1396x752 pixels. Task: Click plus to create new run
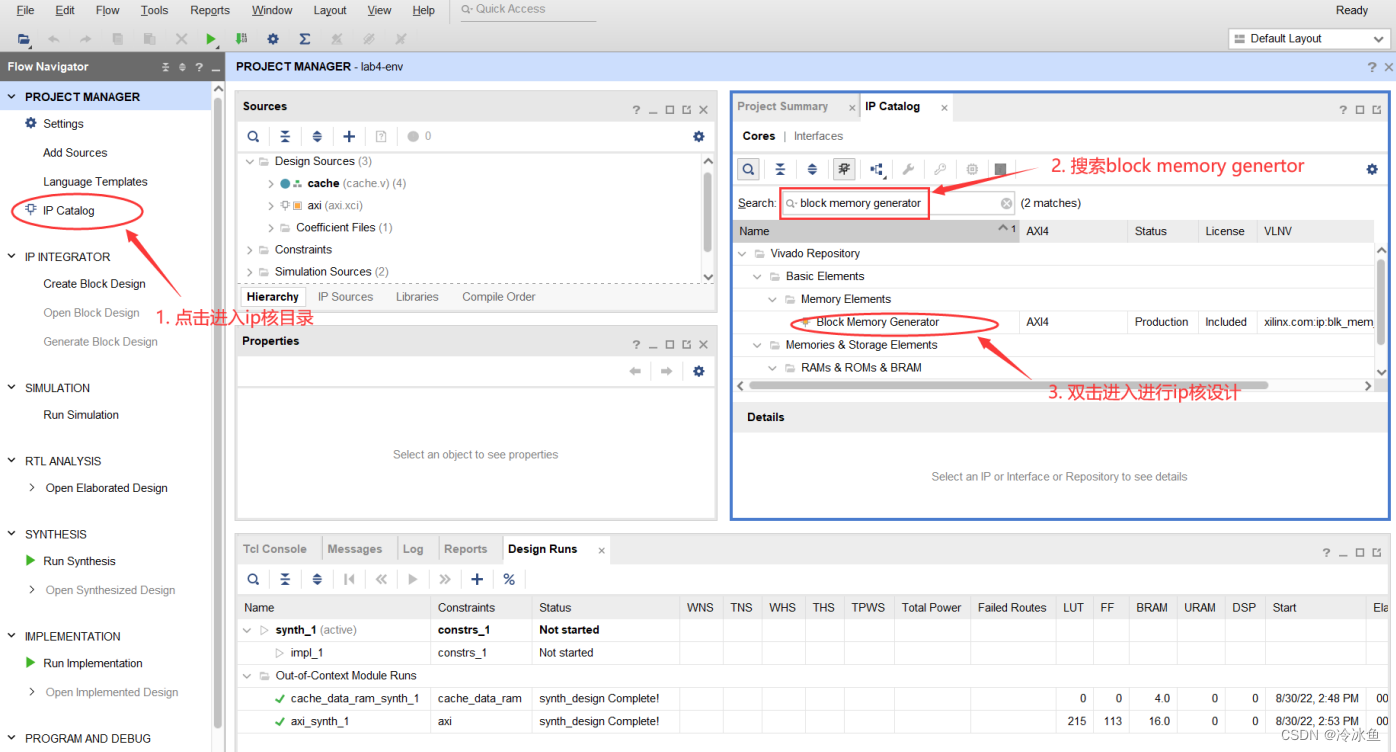[477, 579]
